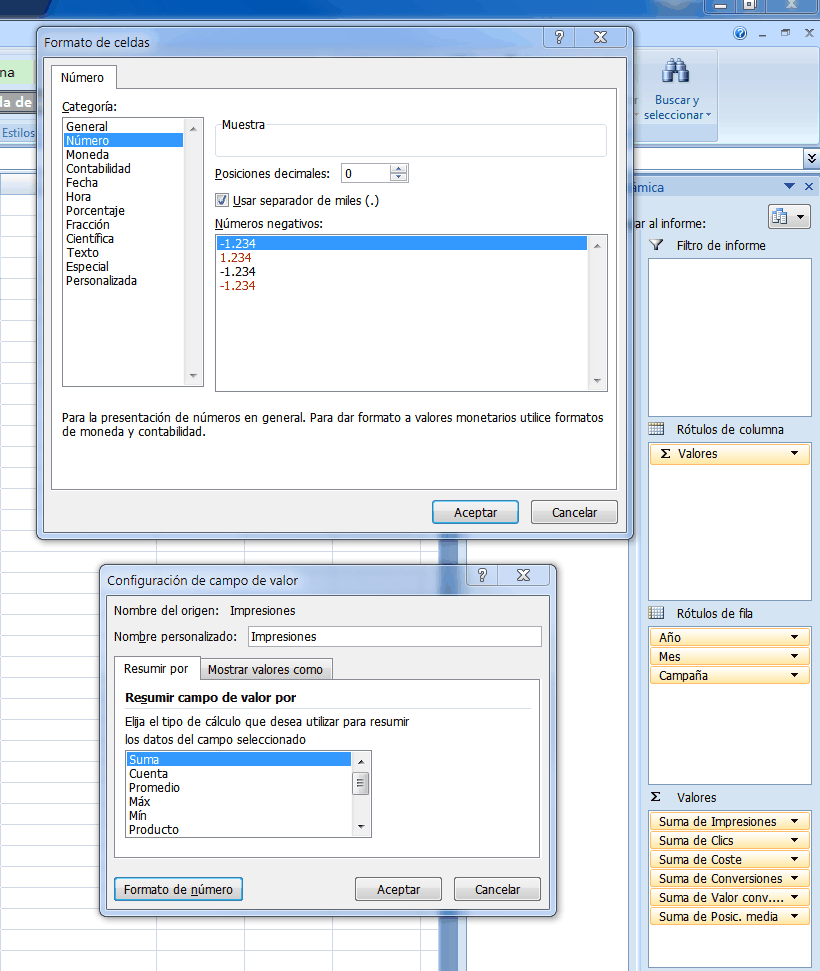Open the Suma de Impresiones dropdown
This screenshot has height=971, width=820.
795,820
